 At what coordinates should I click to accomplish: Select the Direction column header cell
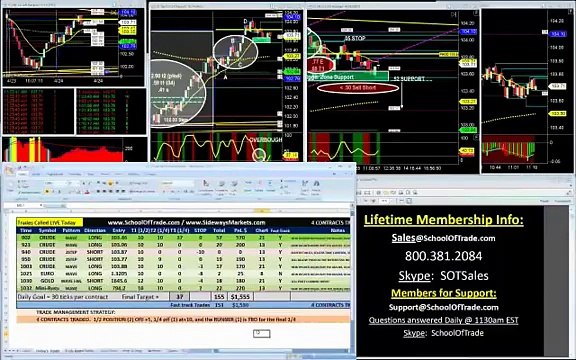(x=95, y=230)
